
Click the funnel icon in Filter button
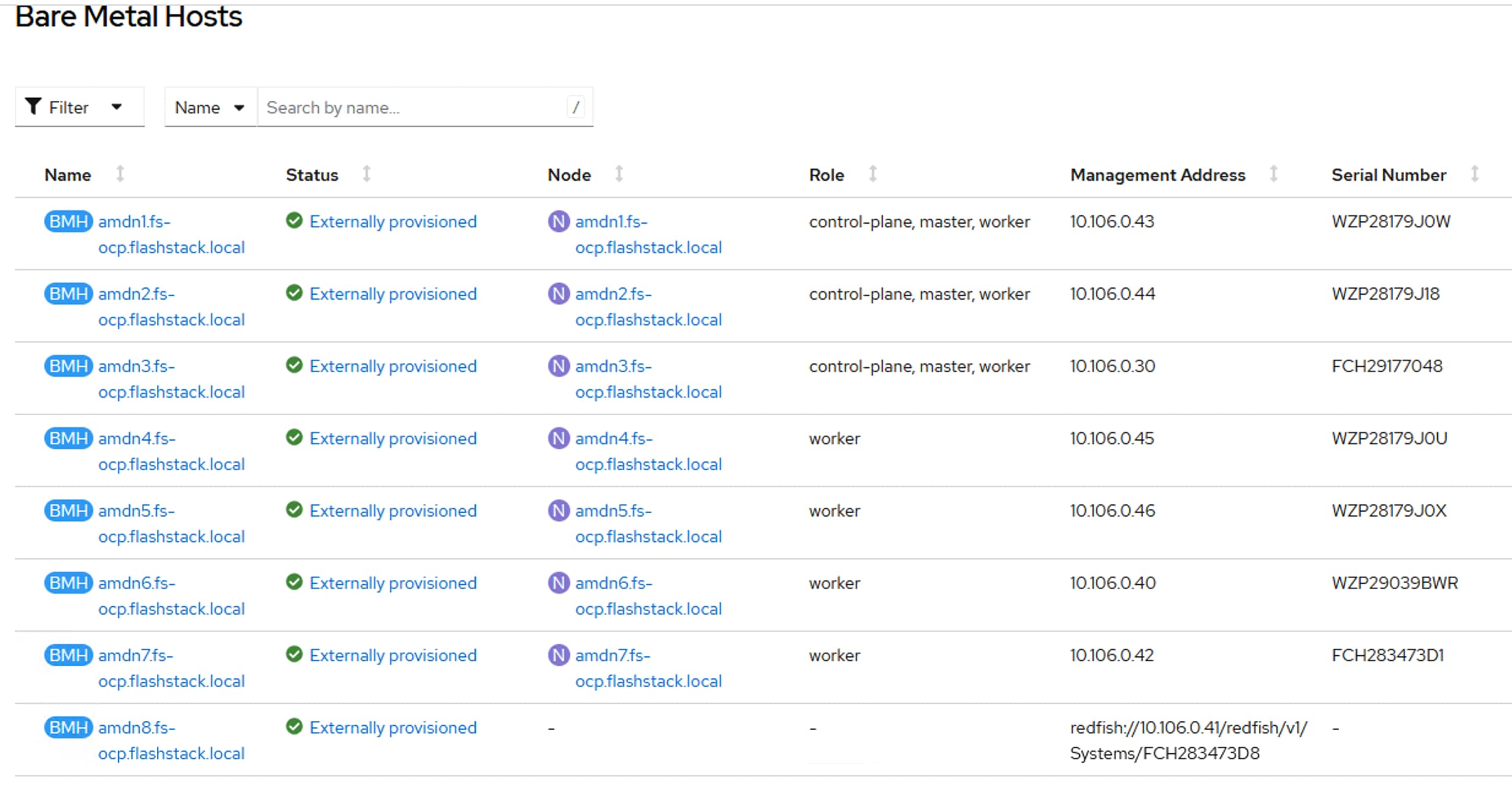[x=33, y=107]
